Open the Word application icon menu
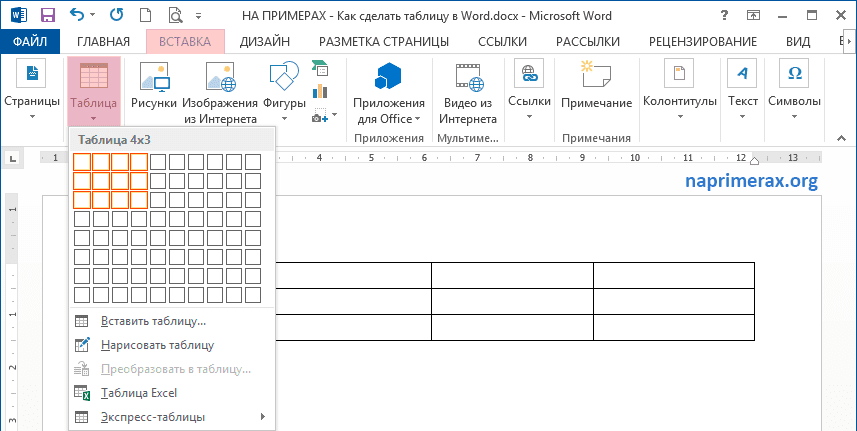The width and height of the screenshot is (857, 431). [x=19, y=15]
